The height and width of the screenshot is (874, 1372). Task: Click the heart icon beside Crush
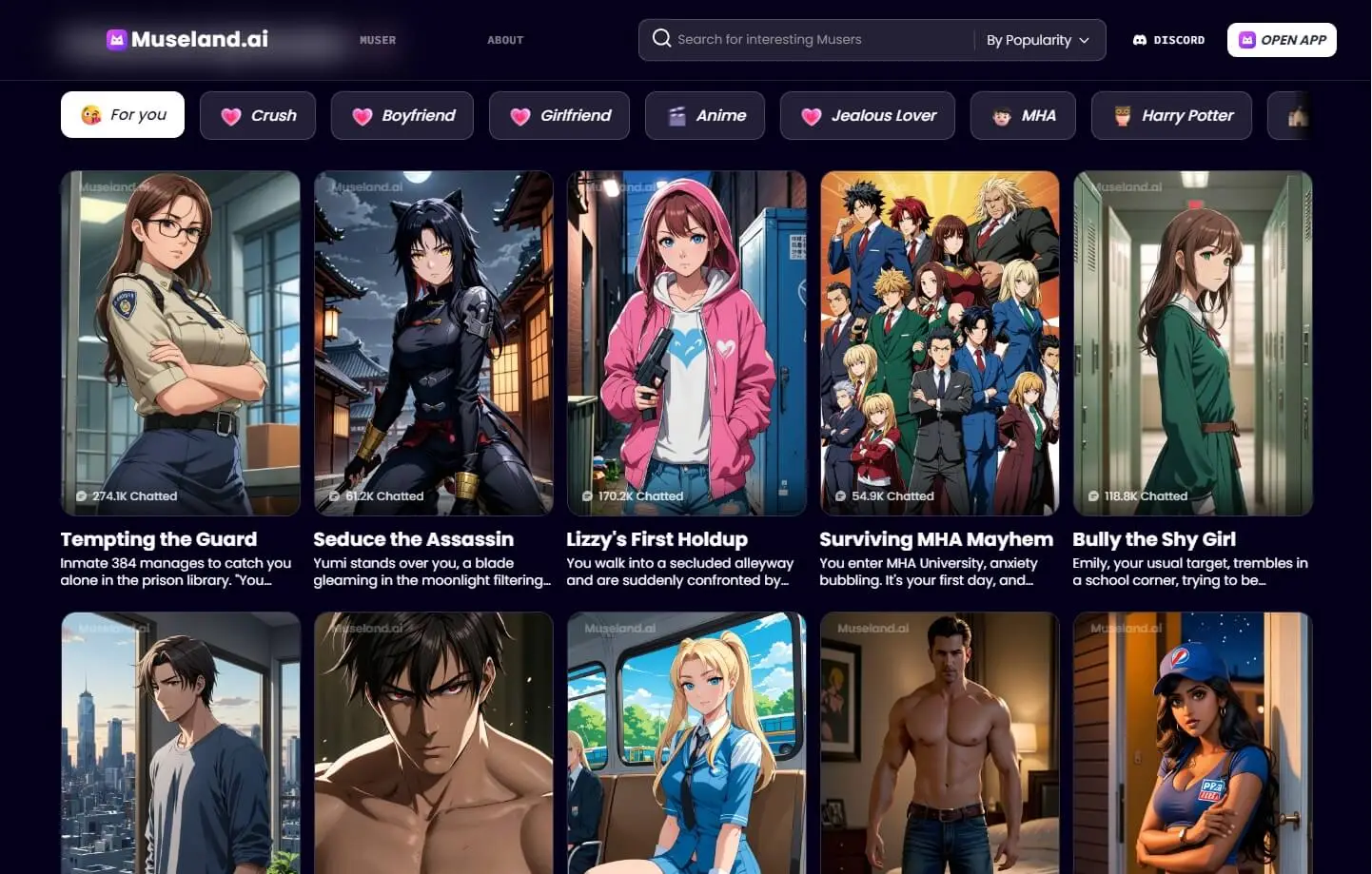[231, 116]
